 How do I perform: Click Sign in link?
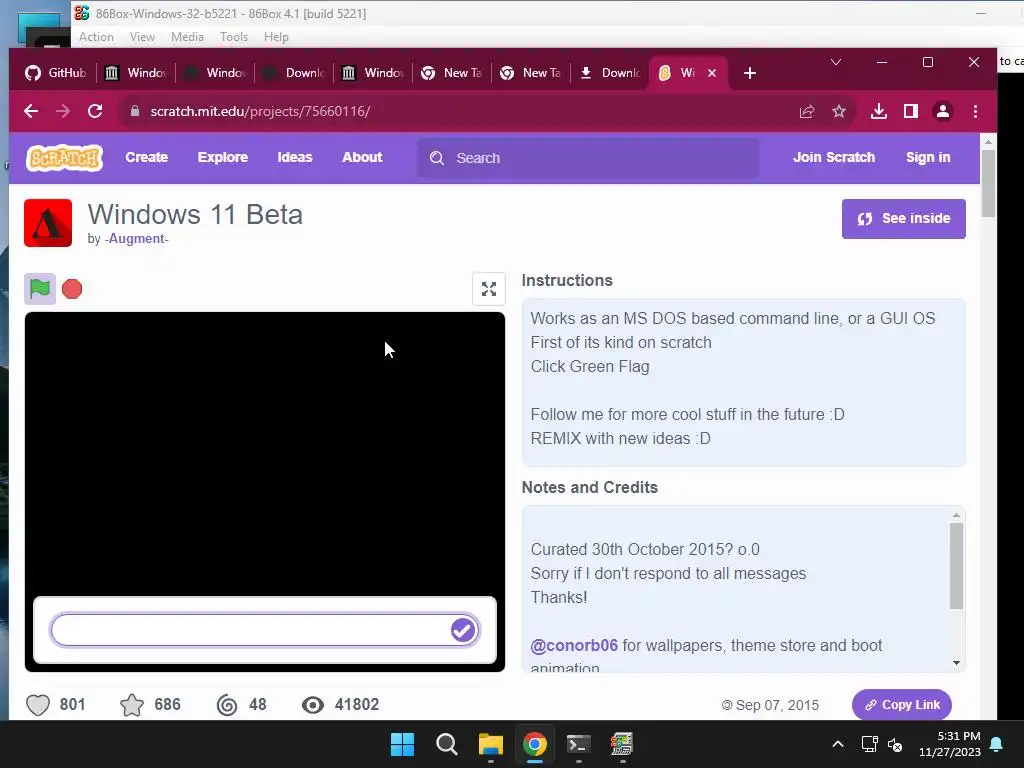(x=928, y=157)
